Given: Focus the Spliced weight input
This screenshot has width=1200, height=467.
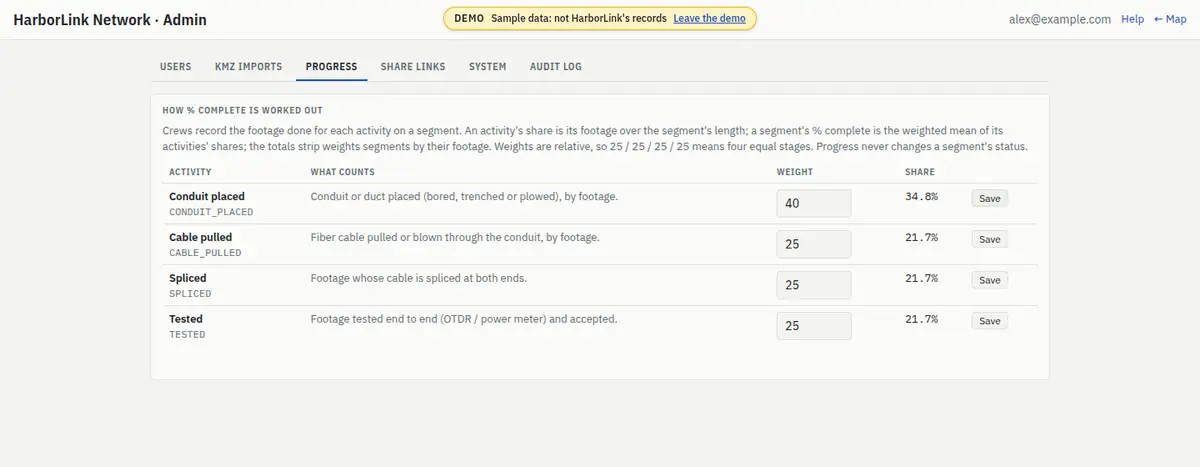Looking at the screenshot, I should click(814, 285).
